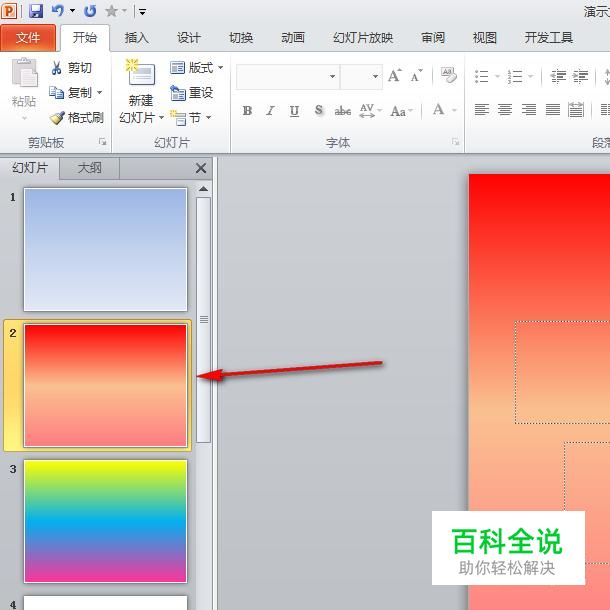
Task: Close the slides pane with X
Action: [x=201, y=168]
